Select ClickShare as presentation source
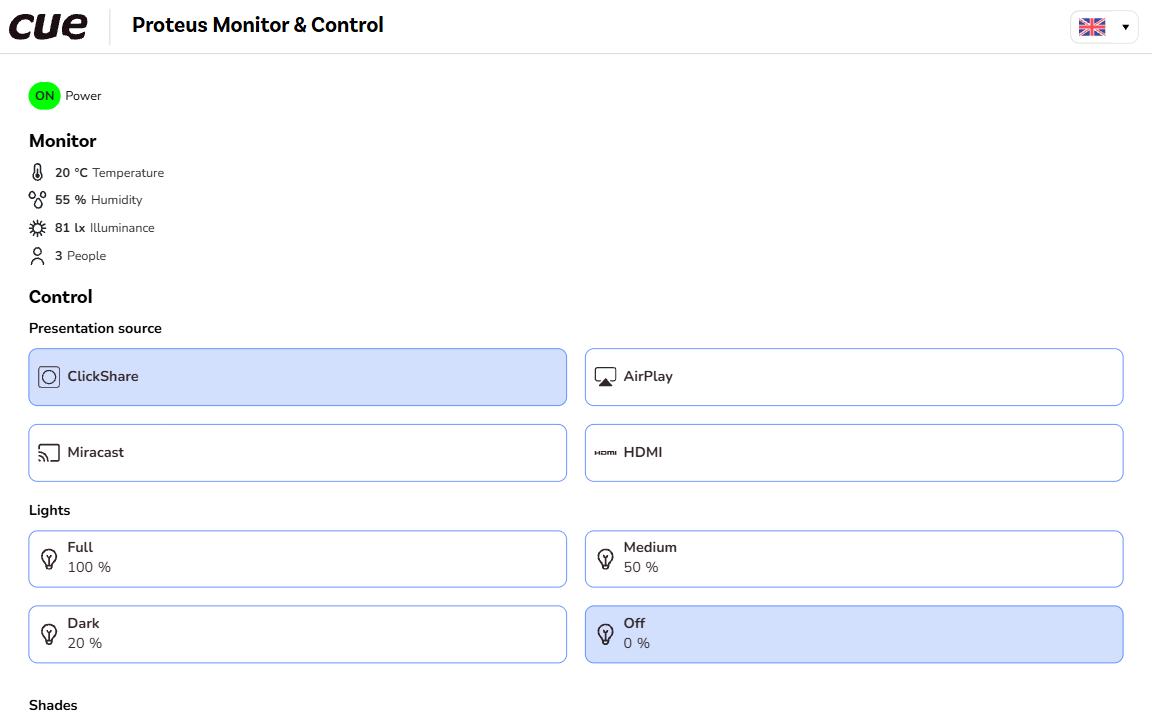Image resolution: width=1152 pixels, height=718 pixels. (x=298, y=377)
